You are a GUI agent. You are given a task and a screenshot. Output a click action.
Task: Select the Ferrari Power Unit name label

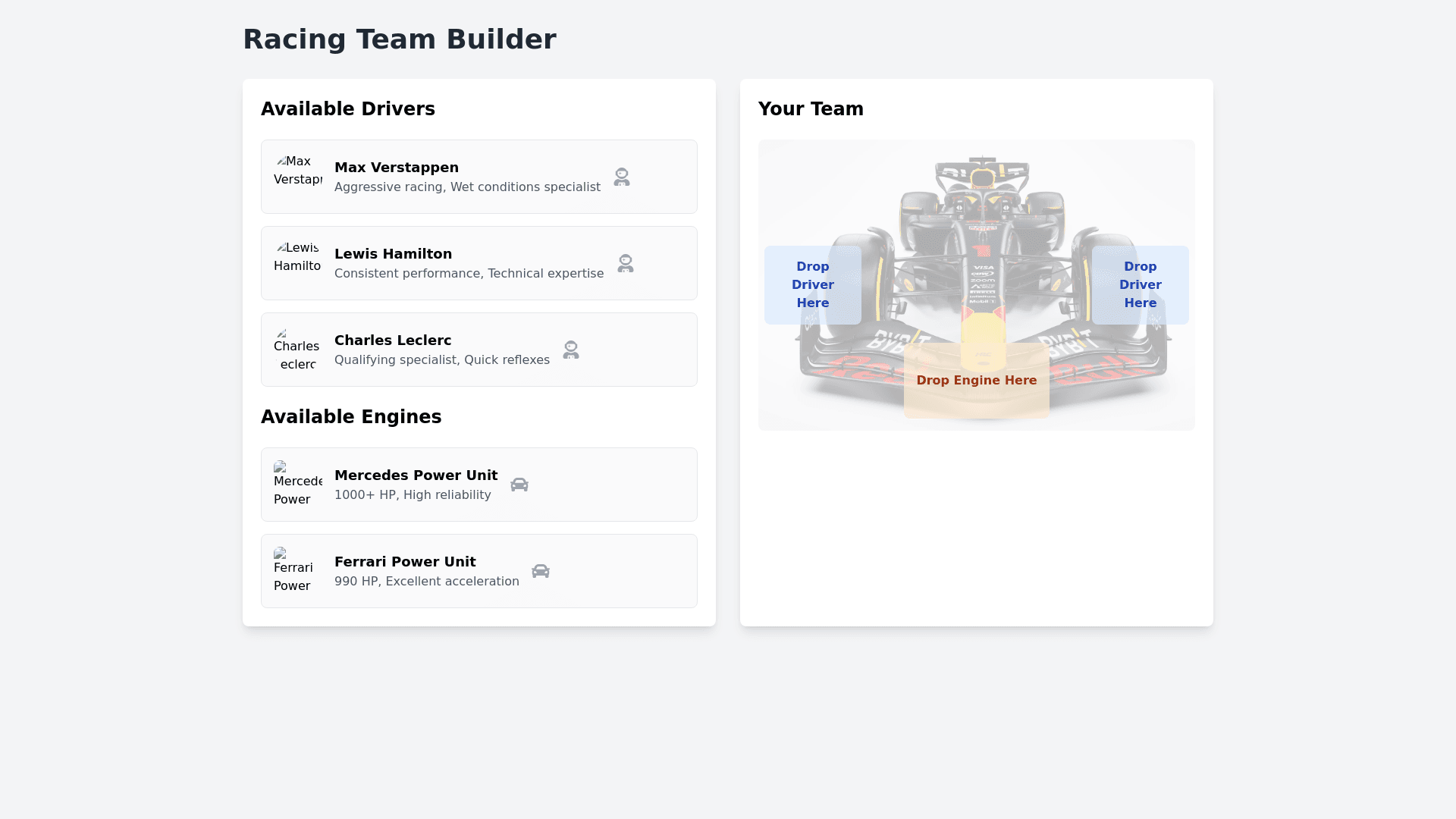(405, 562)
